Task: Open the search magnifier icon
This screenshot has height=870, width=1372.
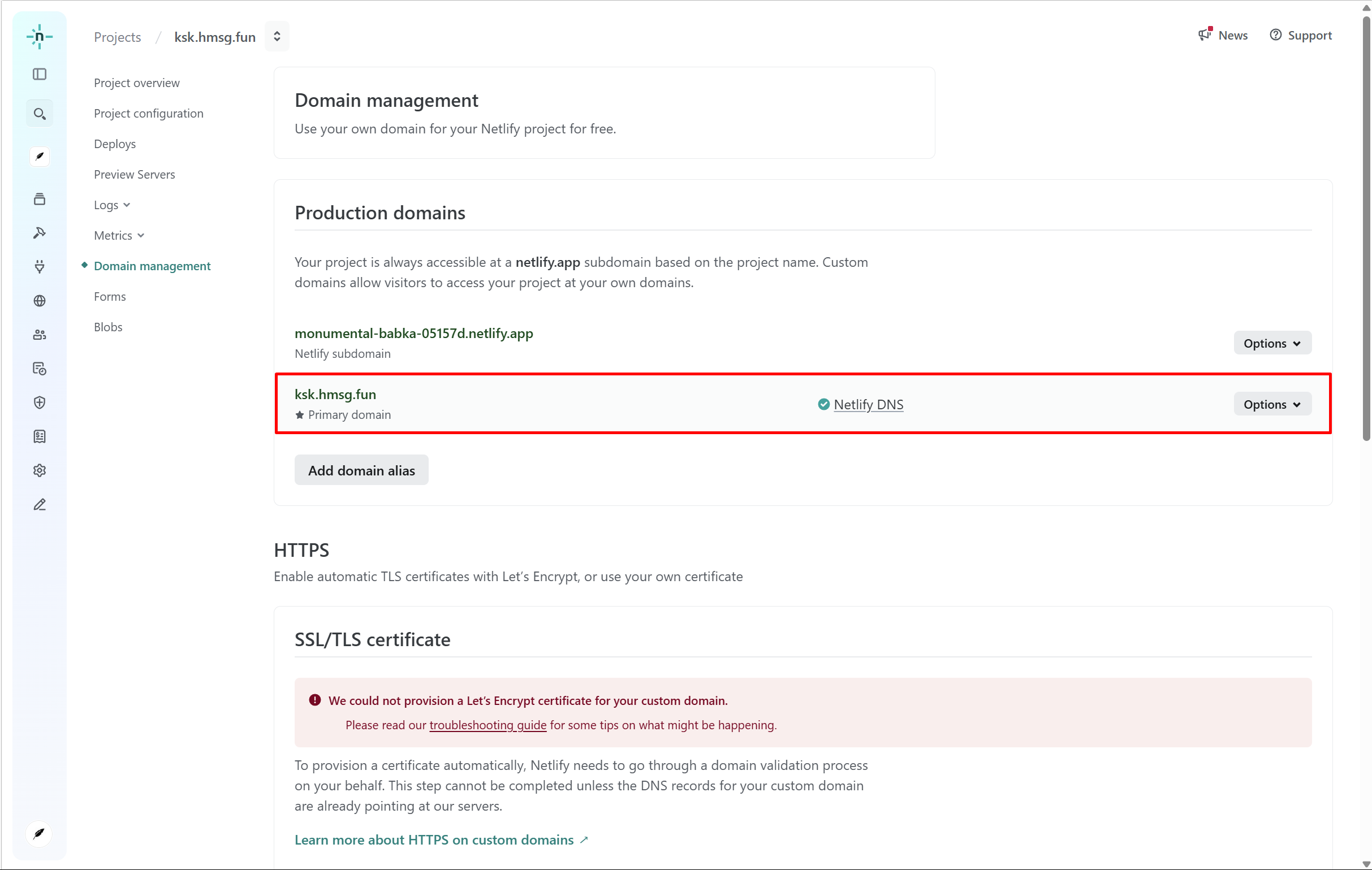Action: click(x=40, y=114)
